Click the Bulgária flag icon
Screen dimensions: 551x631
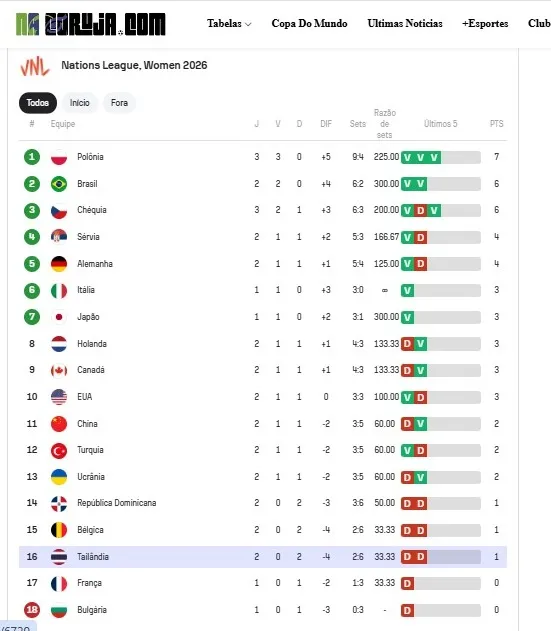59,610
